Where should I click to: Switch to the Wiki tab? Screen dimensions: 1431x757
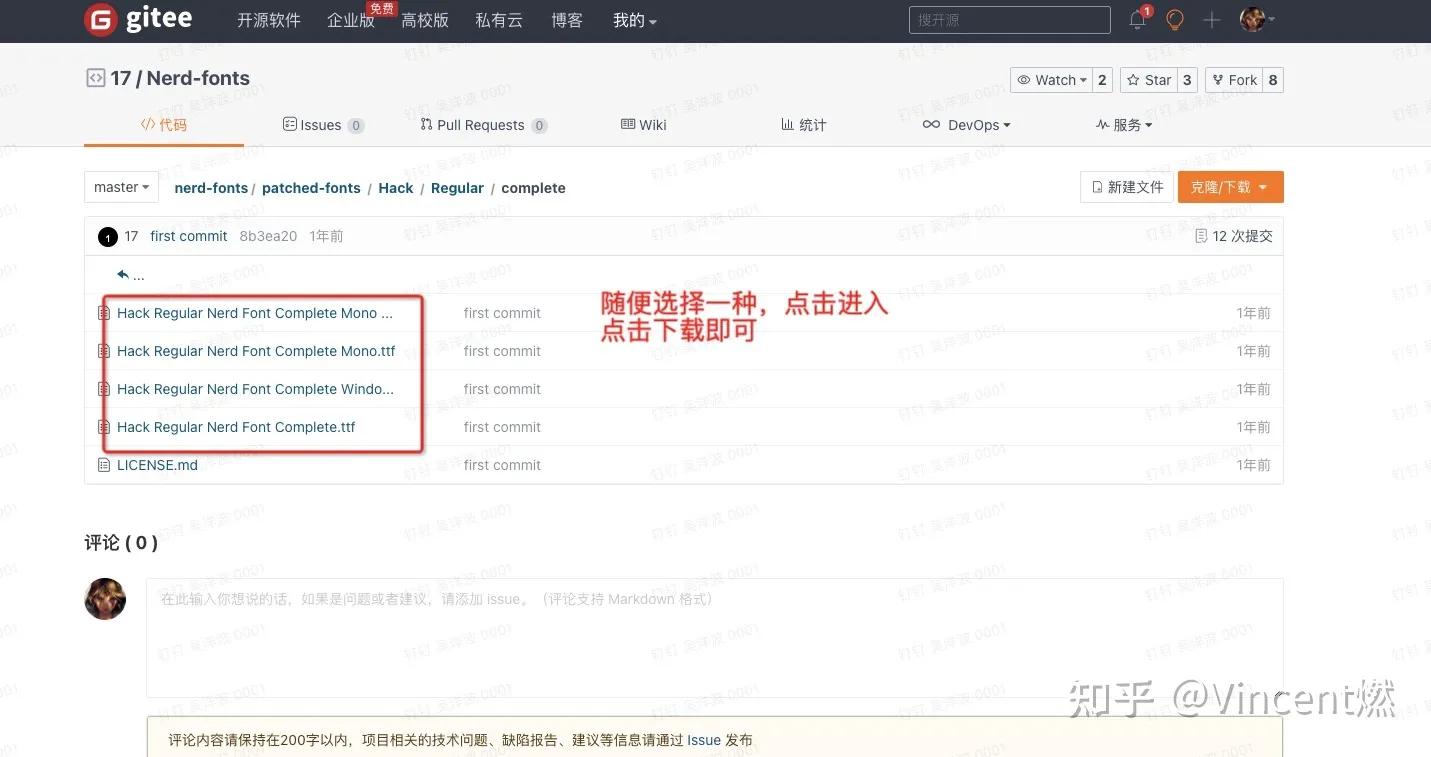(644, 125)
